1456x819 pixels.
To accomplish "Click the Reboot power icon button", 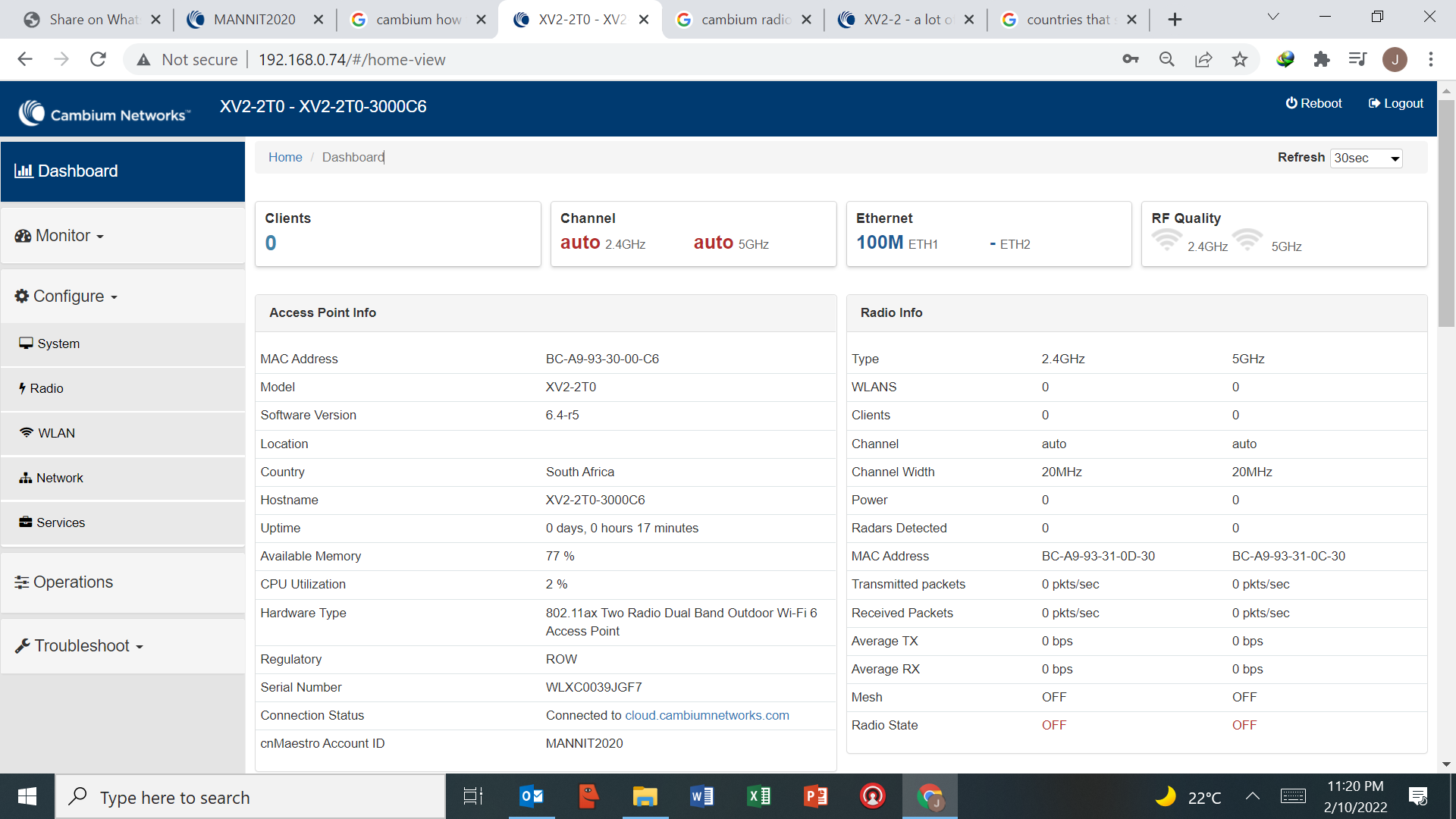I will (1291, 103).
